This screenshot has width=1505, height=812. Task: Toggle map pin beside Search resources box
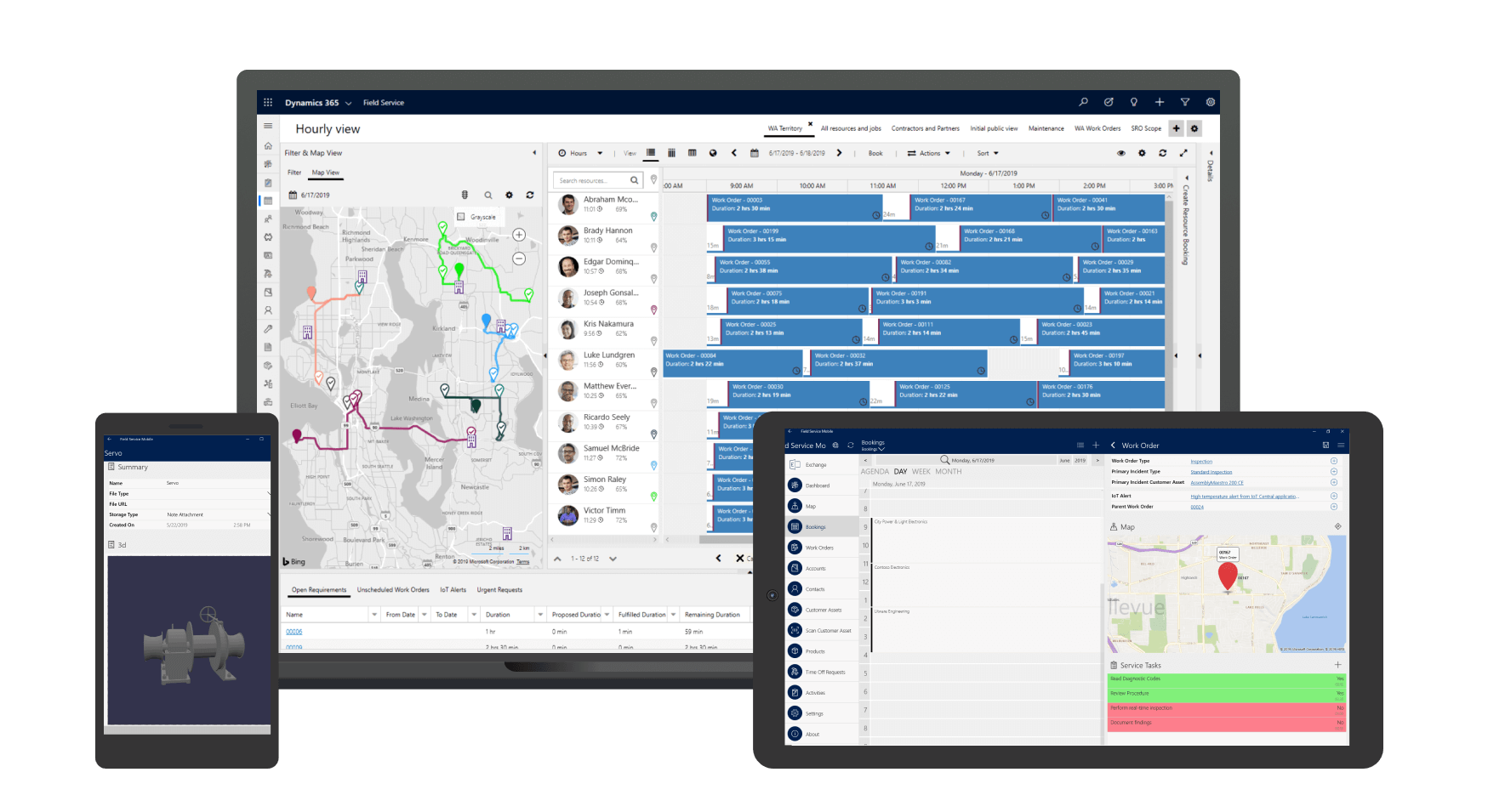coord(653,179)
